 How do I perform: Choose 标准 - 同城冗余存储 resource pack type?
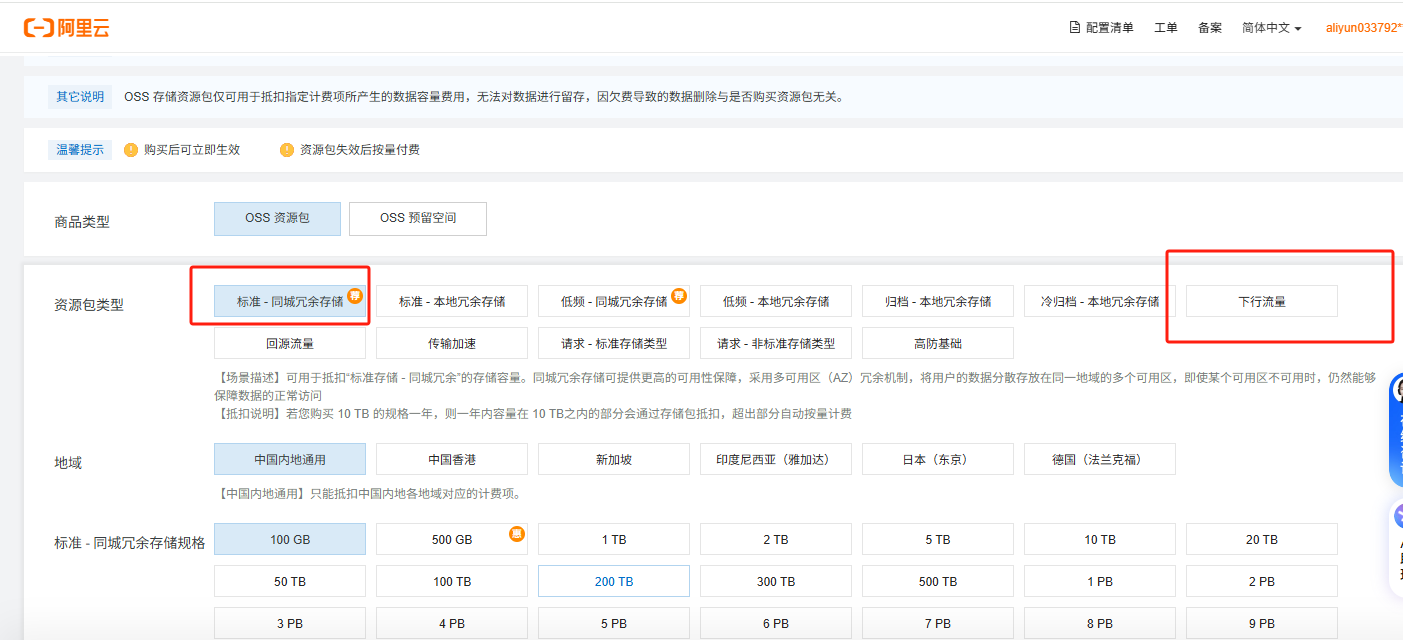coord(290,301)
